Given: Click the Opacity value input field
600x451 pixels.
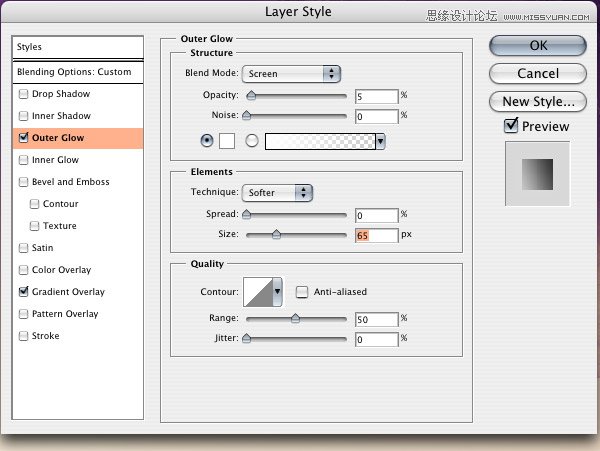Looking at the screenshot, I should pos(377,96).
